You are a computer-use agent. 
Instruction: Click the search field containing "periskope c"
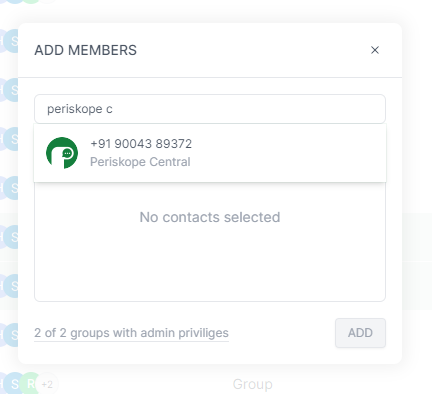[210, 109]
